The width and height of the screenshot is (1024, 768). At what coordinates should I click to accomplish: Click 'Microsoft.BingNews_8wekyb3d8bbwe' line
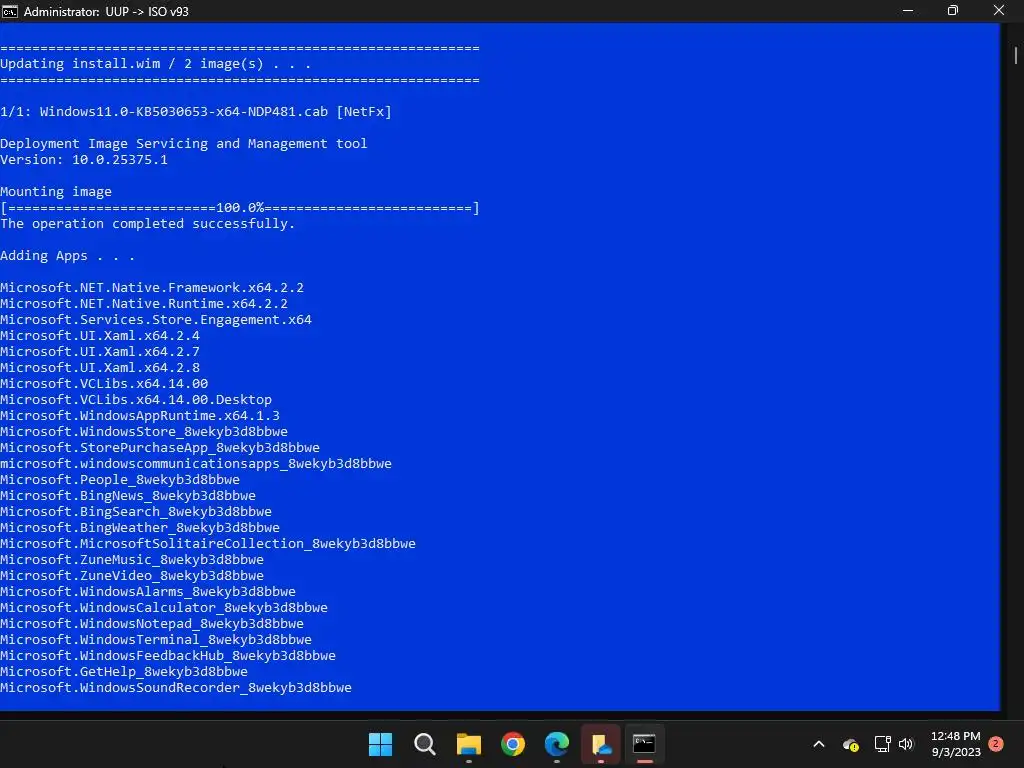[128, 496]
